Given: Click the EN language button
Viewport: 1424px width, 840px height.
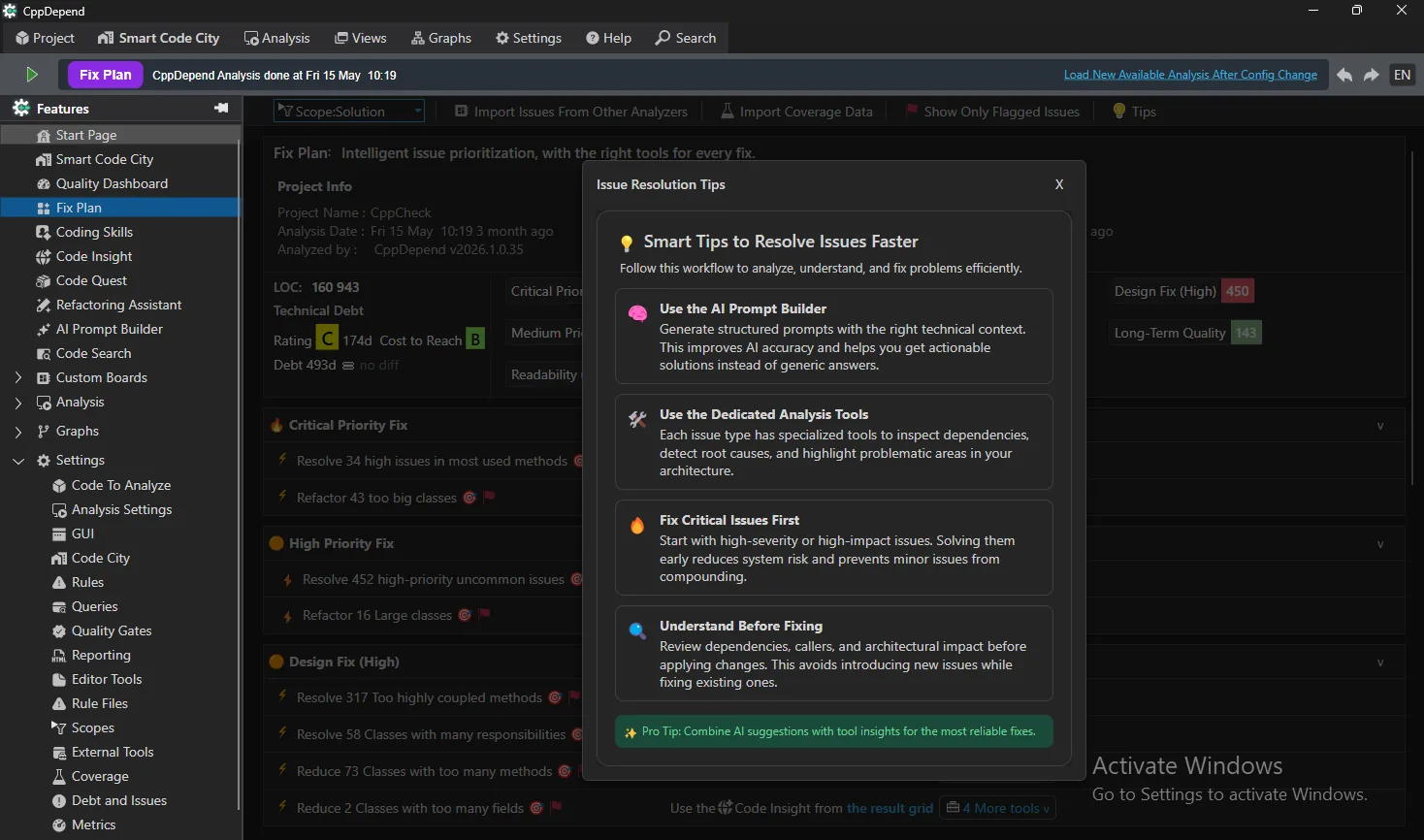Looking at the screenshot, I should coord(1403,75).
